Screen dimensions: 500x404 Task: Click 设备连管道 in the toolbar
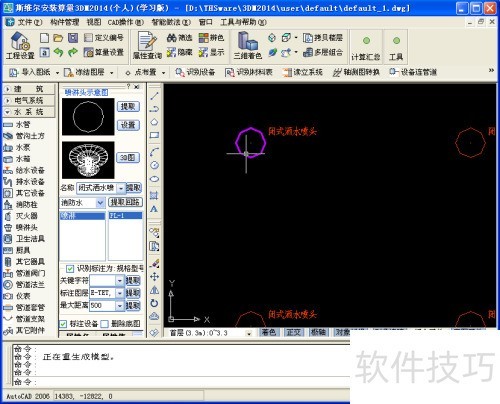[413, 72]
